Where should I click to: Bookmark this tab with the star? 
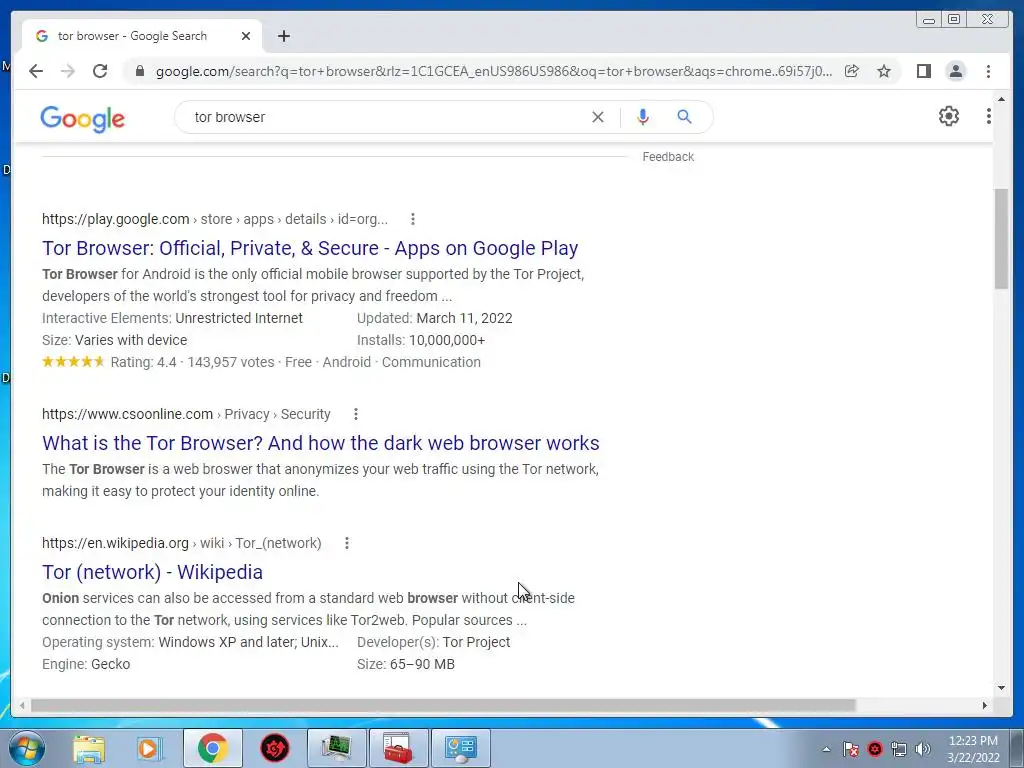point(884,71)
